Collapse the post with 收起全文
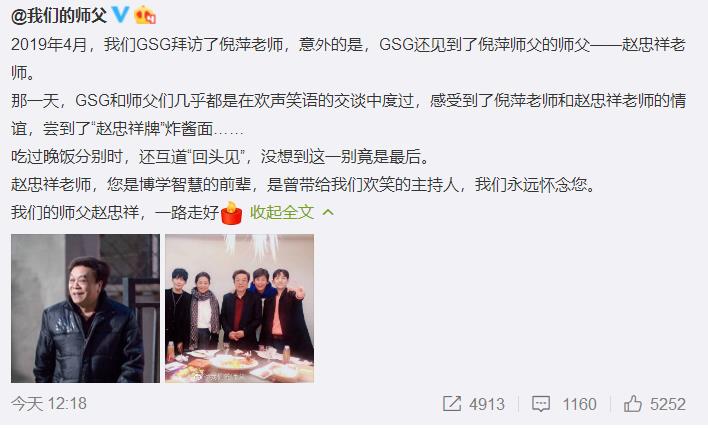 click(x=282, y=212)
